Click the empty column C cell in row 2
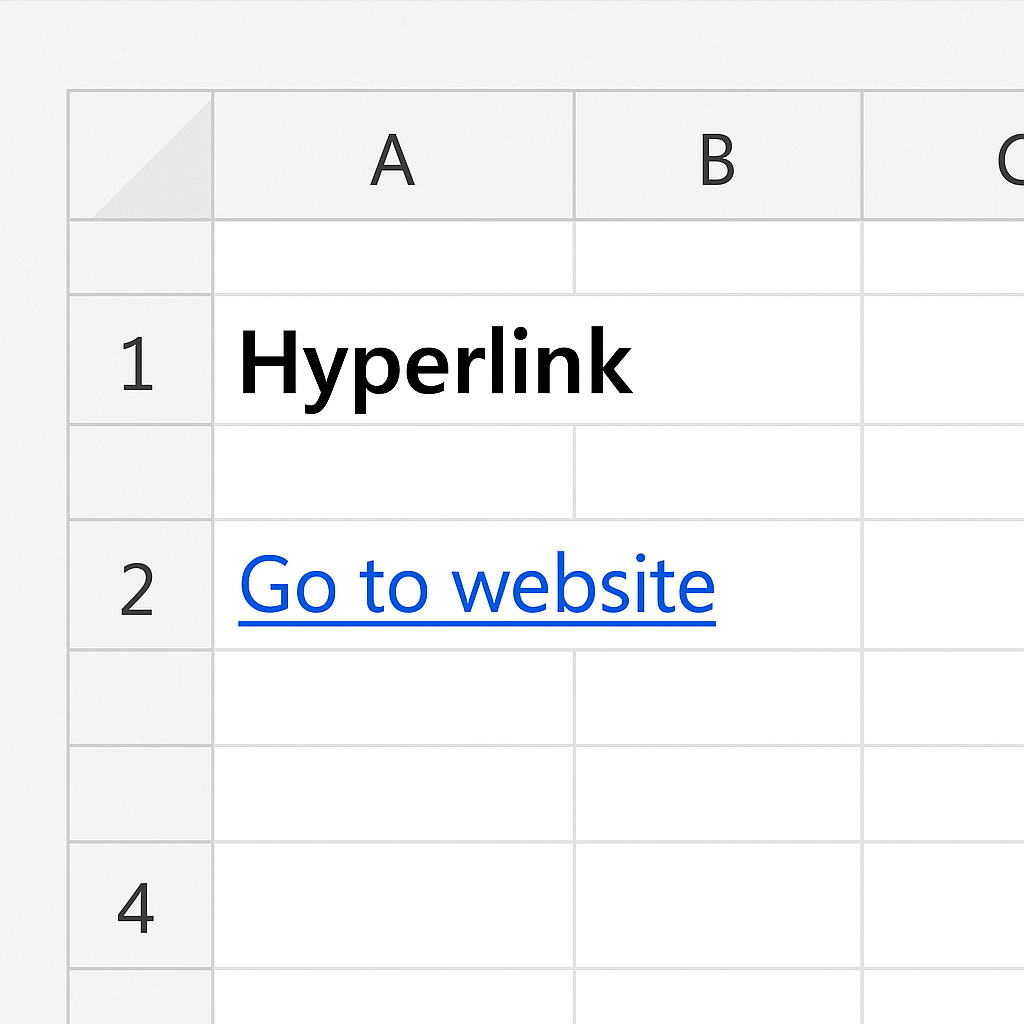1024x1024 pixels. (942, 586)
